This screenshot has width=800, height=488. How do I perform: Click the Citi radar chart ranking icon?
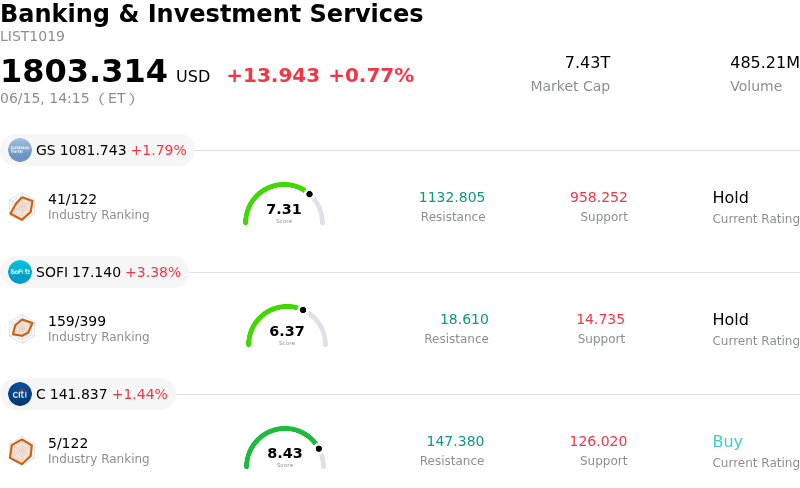22,451
